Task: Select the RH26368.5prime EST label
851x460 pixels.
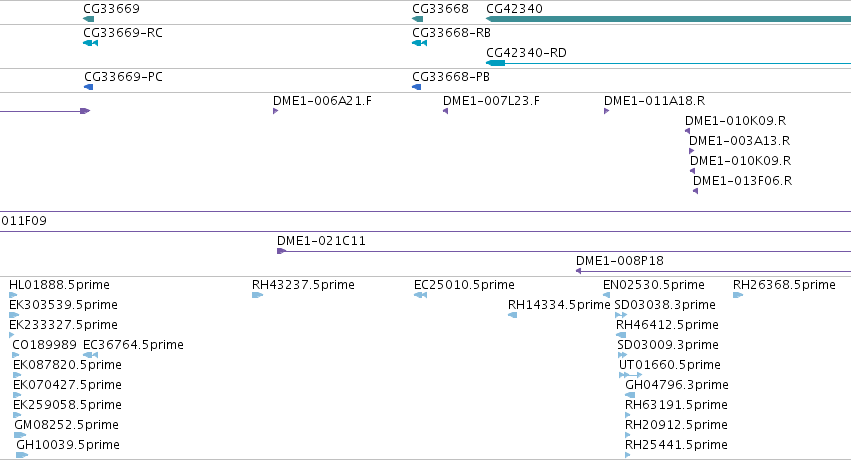Action: pos(784,285)
